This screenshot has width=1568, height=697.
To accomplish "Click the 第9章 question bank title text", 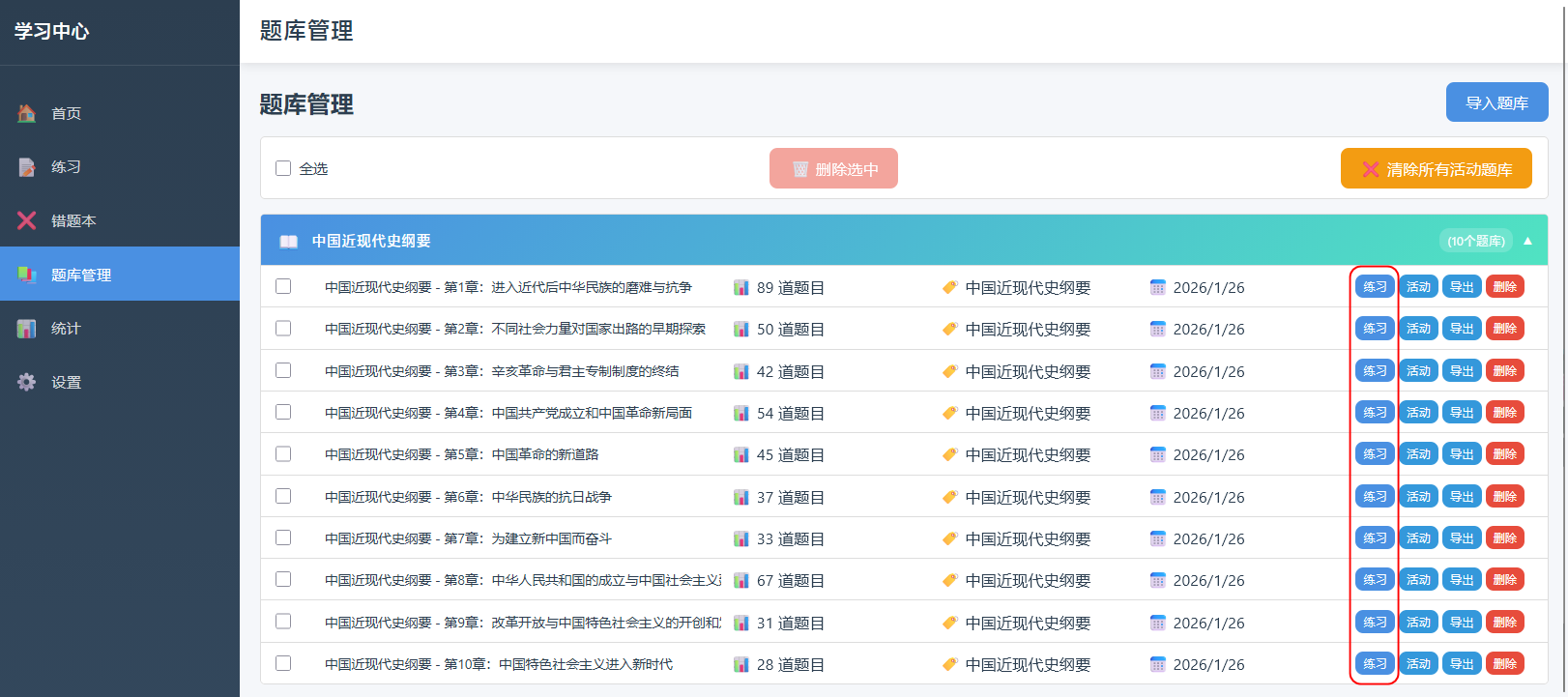I will tap(523, 623).
